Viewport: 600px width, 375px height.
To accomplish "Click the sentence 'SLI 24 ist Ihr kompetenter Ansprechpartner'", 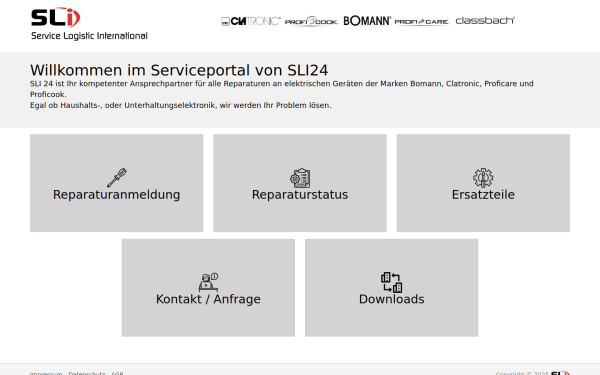I will pos(282,89).
